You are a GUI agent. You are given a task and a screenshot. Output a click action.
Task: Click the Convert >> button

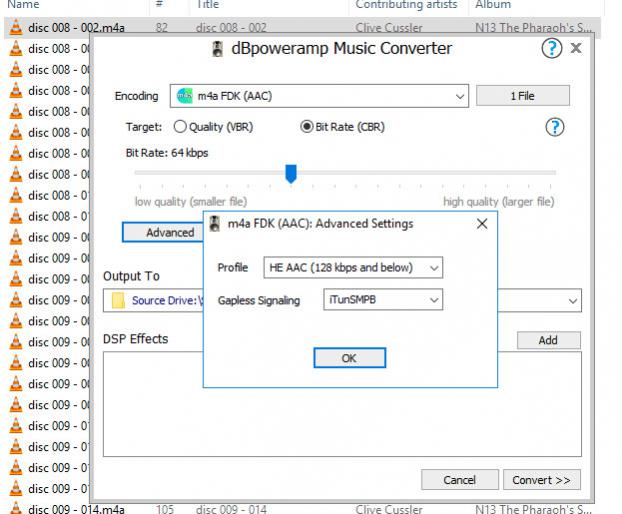click(x=541, y=480)
